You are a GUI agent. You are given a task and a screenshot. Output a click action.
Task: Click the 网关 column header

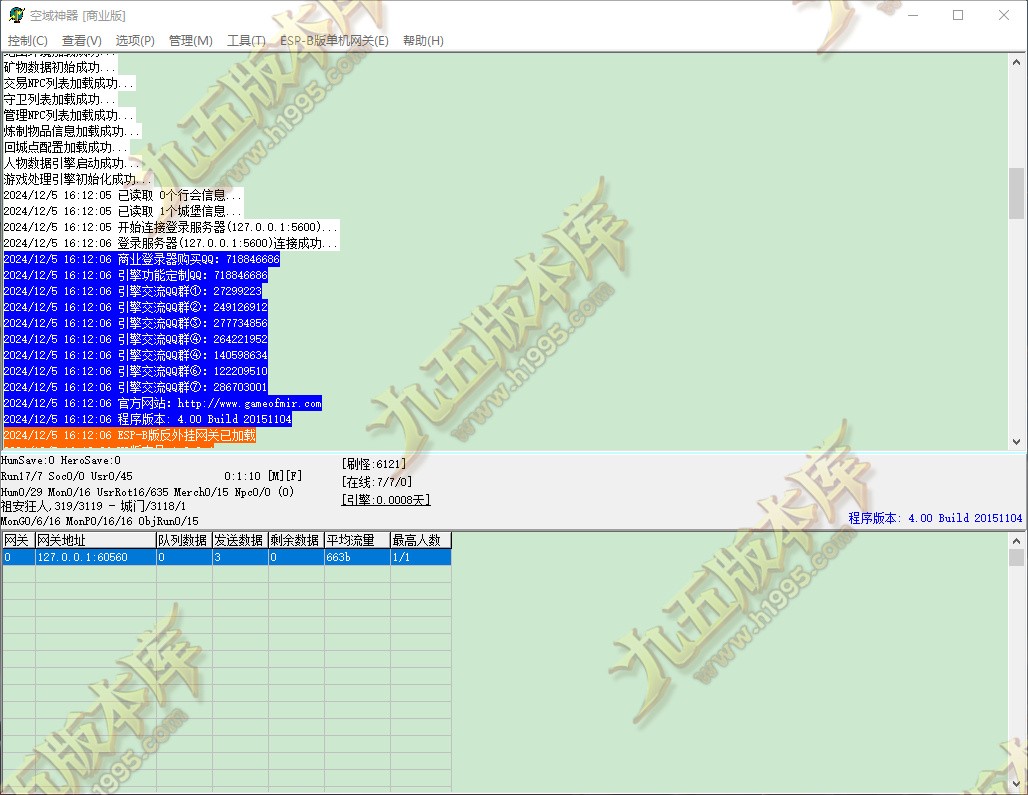coord(18,540)
